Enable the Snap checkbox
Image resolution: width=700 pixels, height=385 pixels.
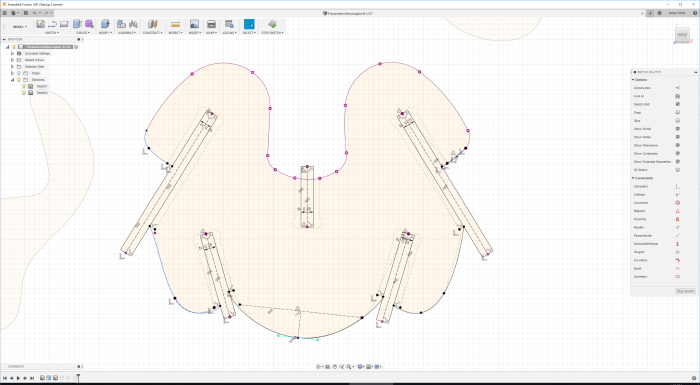(x=677, y=113)
